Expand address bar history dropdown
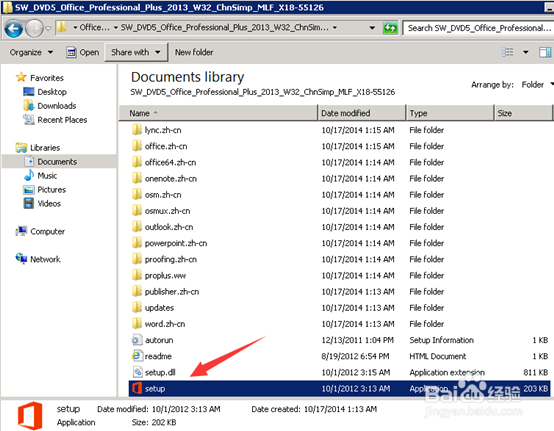Screen dimensions: 554x431 coord(372,28)
